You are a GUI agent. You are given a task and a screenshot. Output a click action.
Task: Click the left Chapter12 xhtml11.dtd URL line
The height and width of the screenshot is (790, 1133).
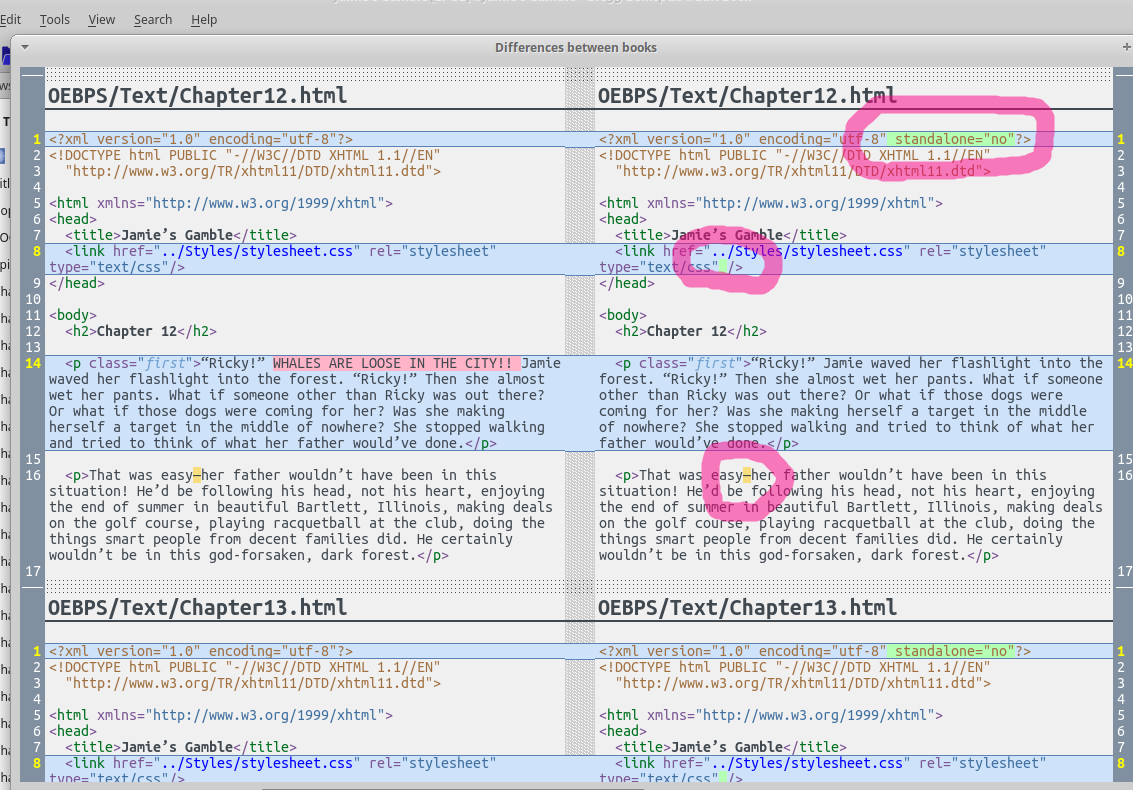[x=253, y=171]
